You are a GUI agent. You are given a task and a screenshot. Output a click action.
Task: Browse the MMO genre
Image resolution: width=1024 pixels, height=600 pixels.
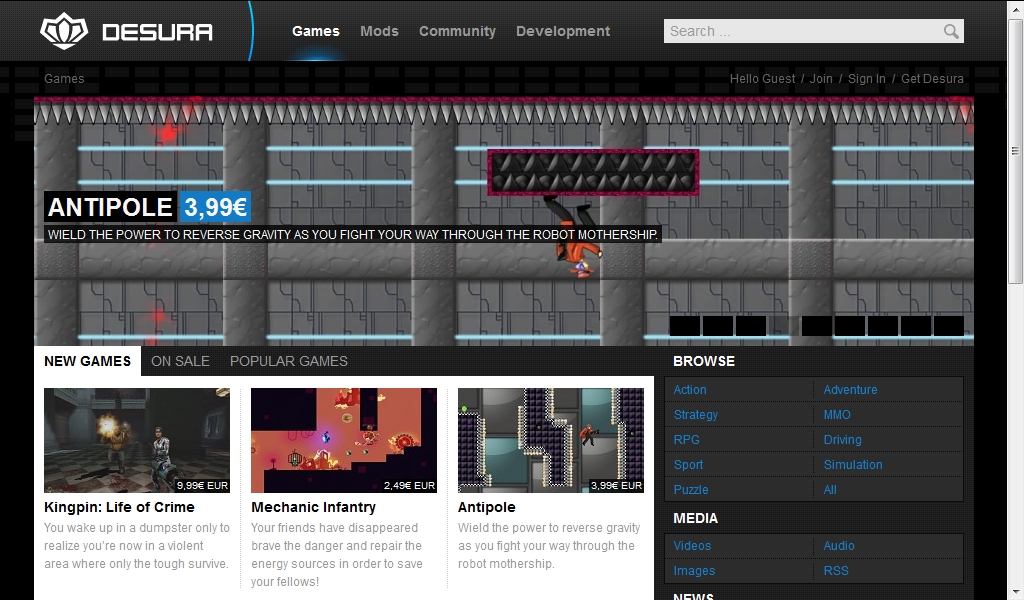(837, 415)
